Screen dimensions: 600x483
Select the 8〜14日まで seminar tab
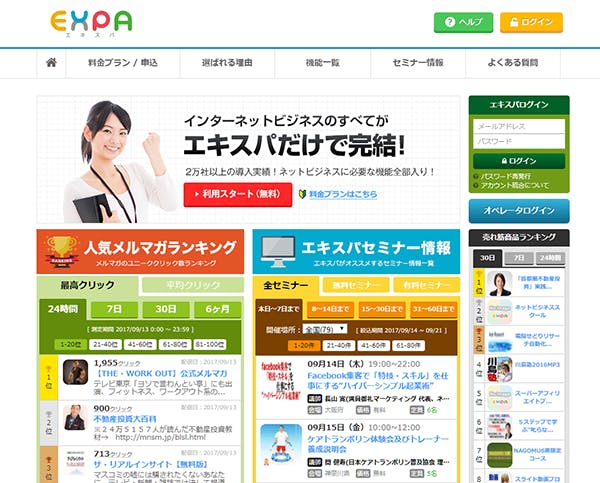point(330,309)
